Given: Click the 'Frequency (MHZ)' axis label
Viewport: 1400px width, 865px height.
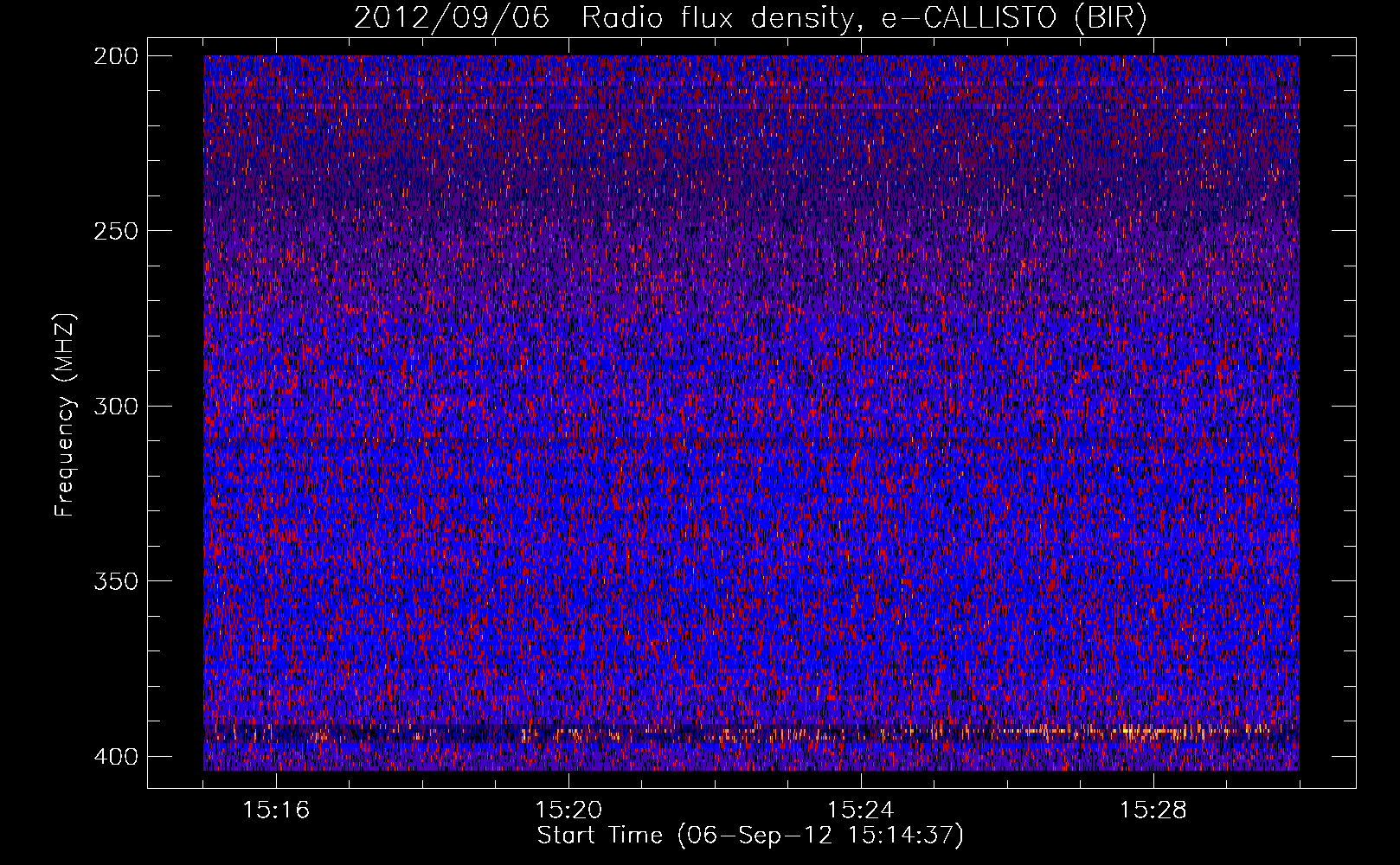Looking at the screenshot, I should point(66,415).
